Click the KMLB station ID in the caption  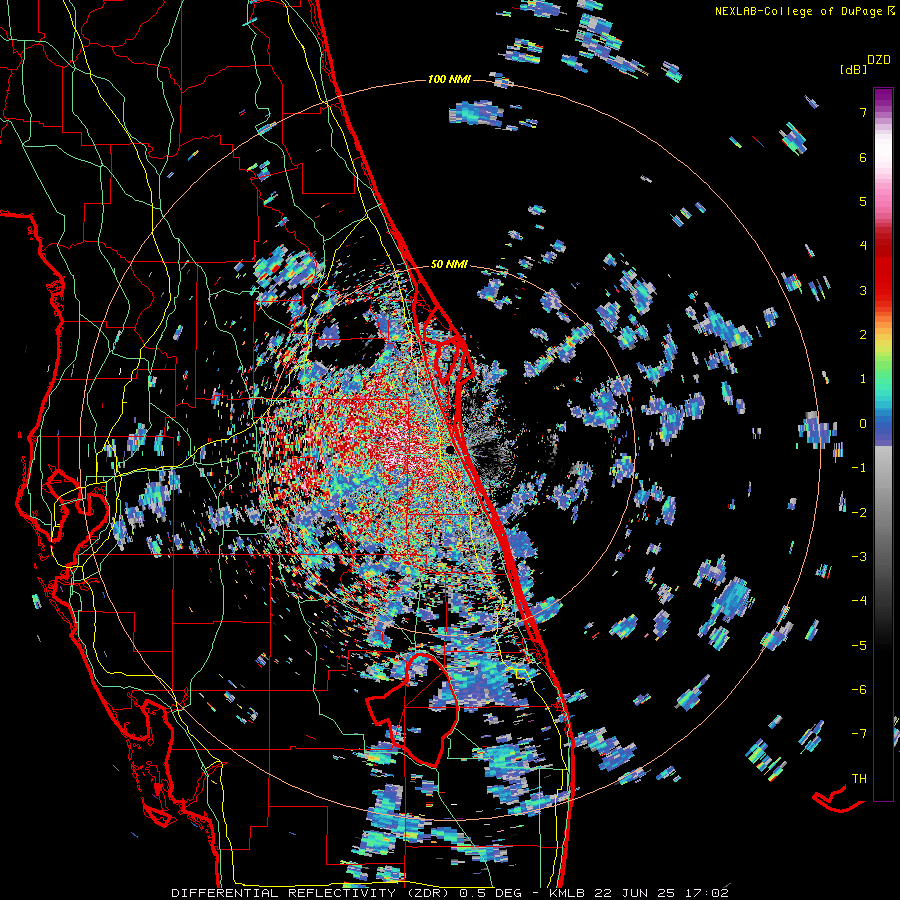point(567,893)
